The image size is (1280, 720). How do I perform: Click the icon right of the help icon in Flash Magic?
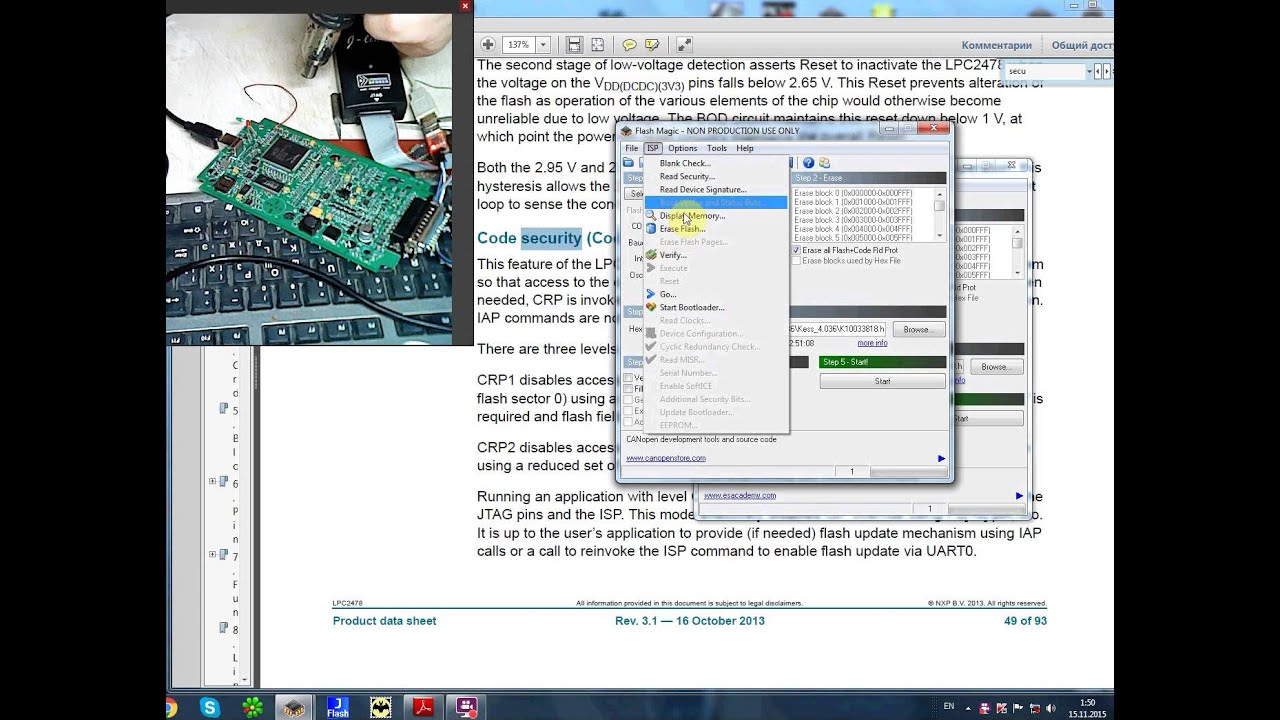tap(824, 163)
